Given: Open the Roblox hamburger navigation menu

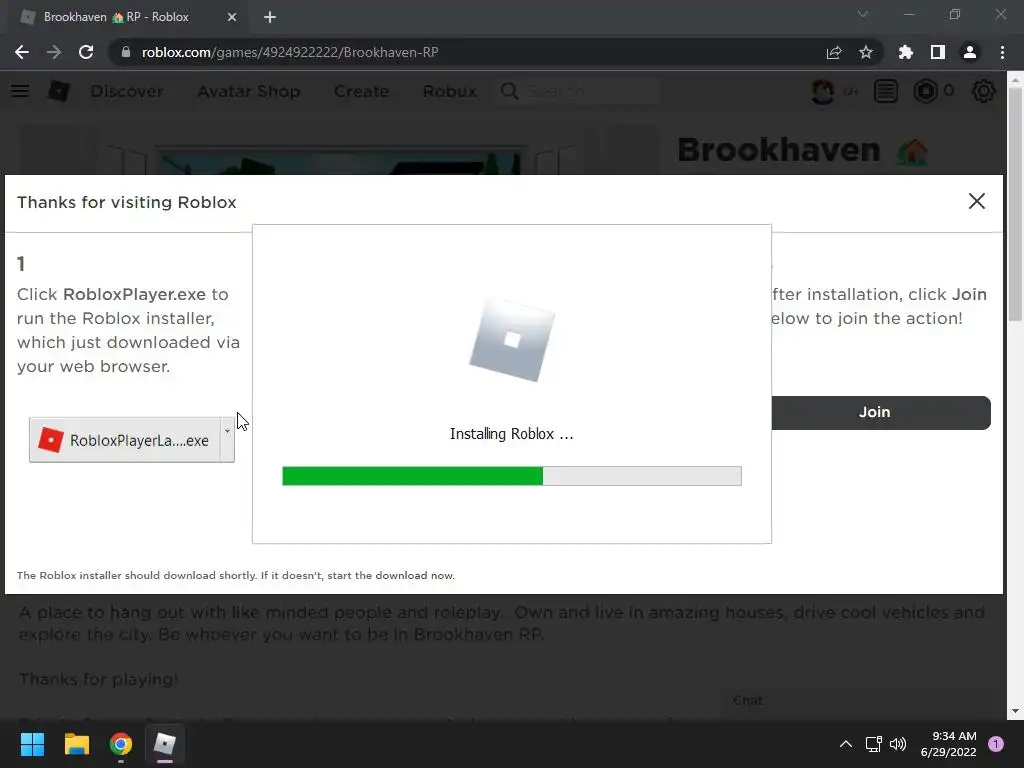Looking at the screenshot, I should pos(20,91).
